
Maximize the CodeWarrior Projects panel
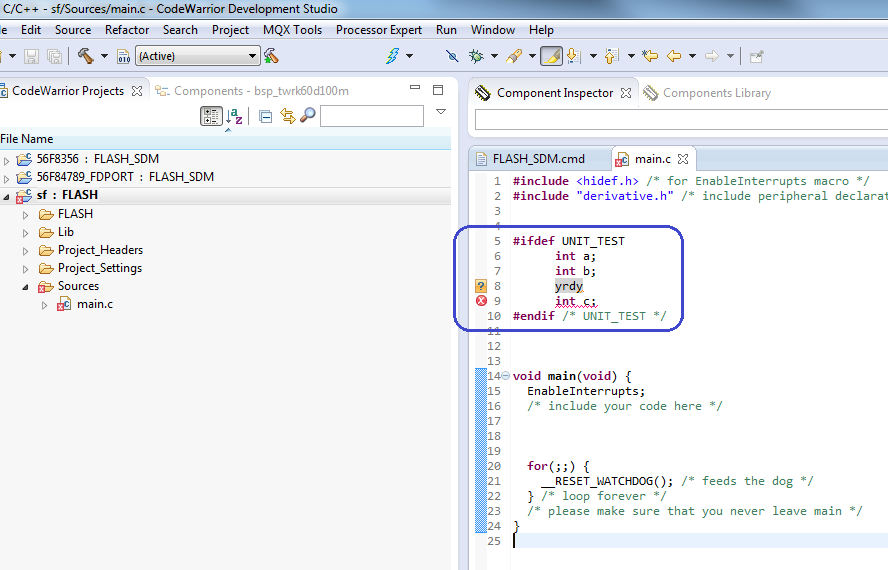pos(438,90)
